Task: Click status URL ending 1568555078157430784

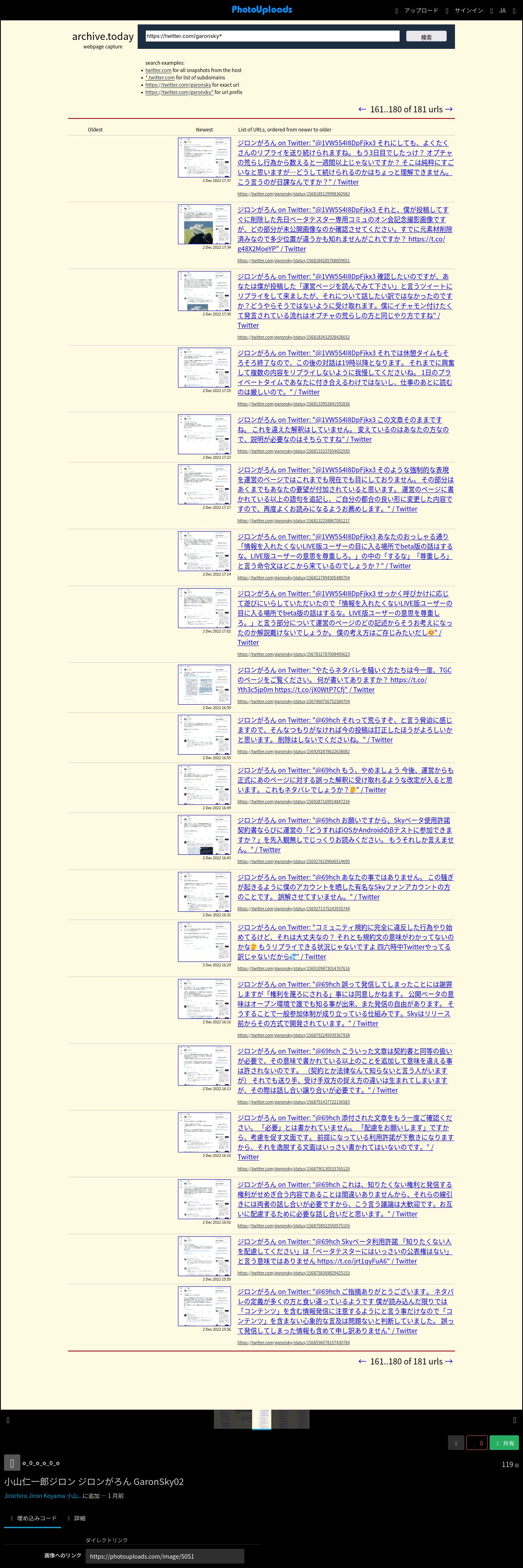Action: point(293,1342)
